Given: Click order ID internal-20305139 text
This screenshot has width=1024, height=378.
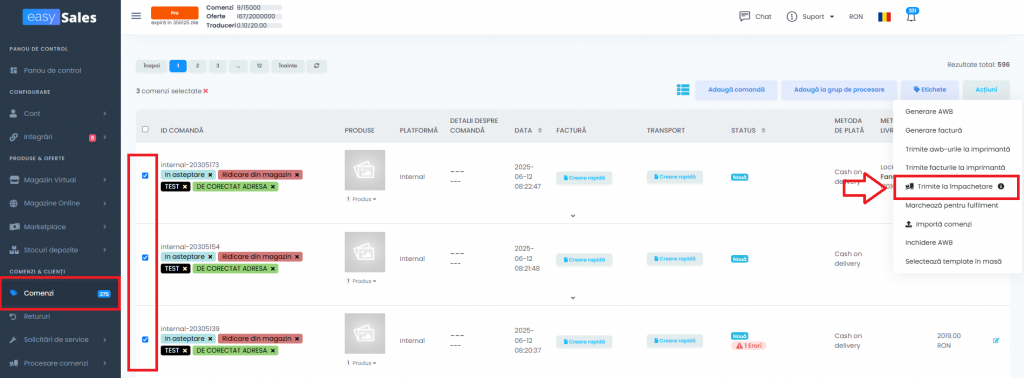Looking at the screenshot, I should [x=190, y=328].
